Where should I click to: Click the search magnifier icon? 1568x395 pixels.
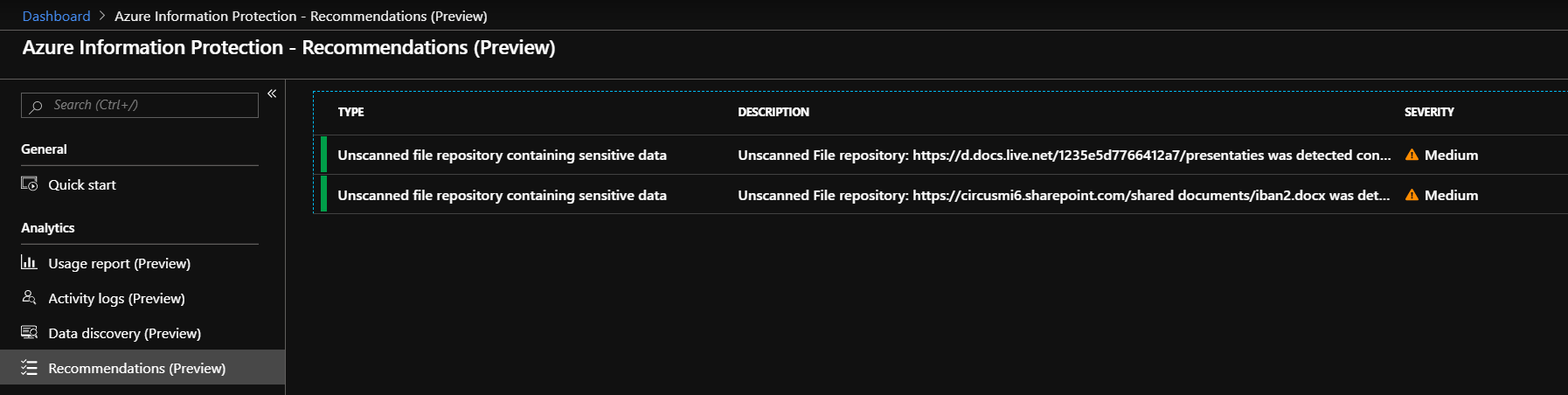[36, 106]
